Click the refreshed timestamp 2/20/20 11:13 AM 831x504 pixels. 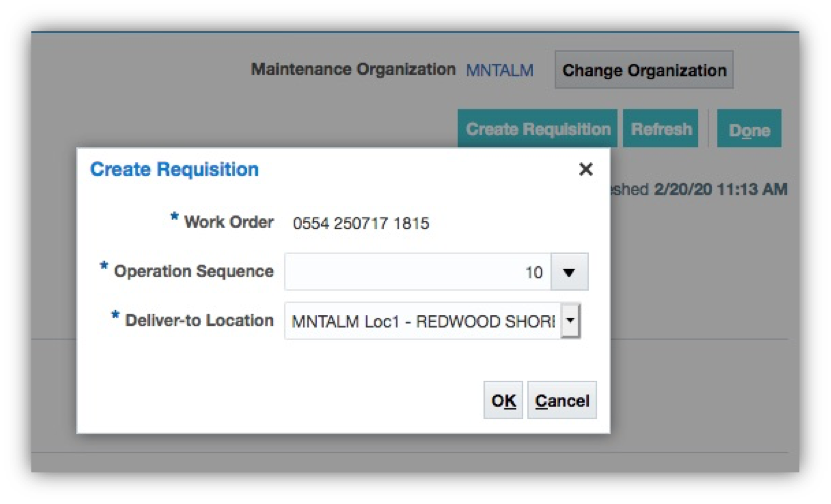tap(720, 189)
